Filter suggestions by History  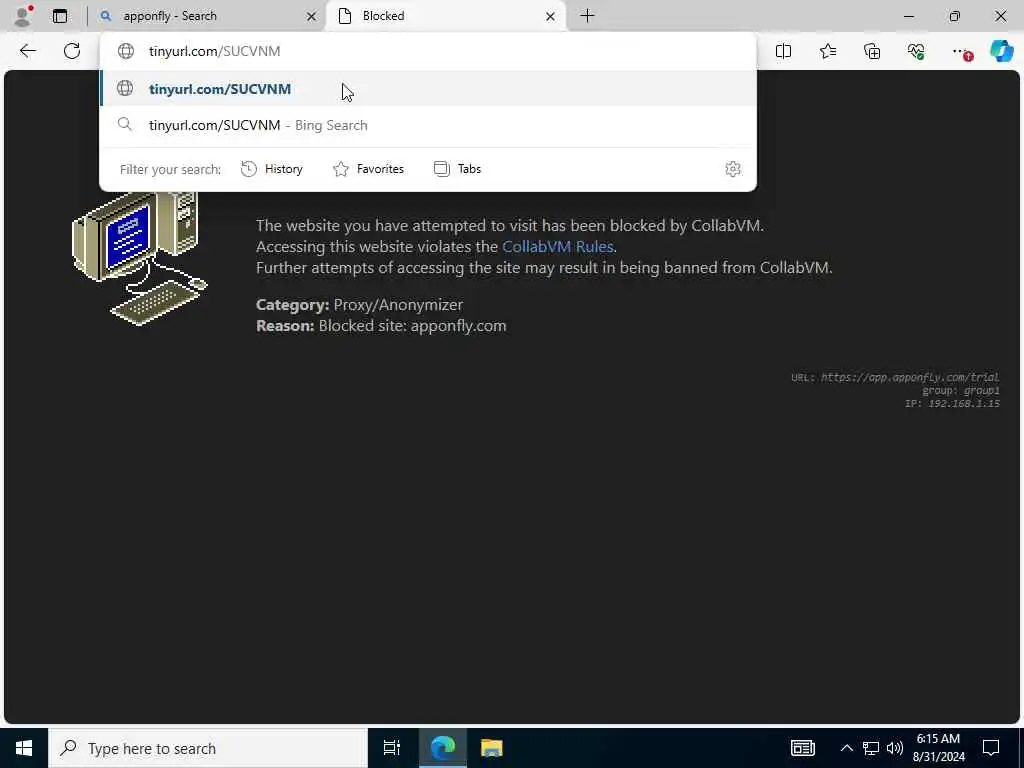[272, 169]
